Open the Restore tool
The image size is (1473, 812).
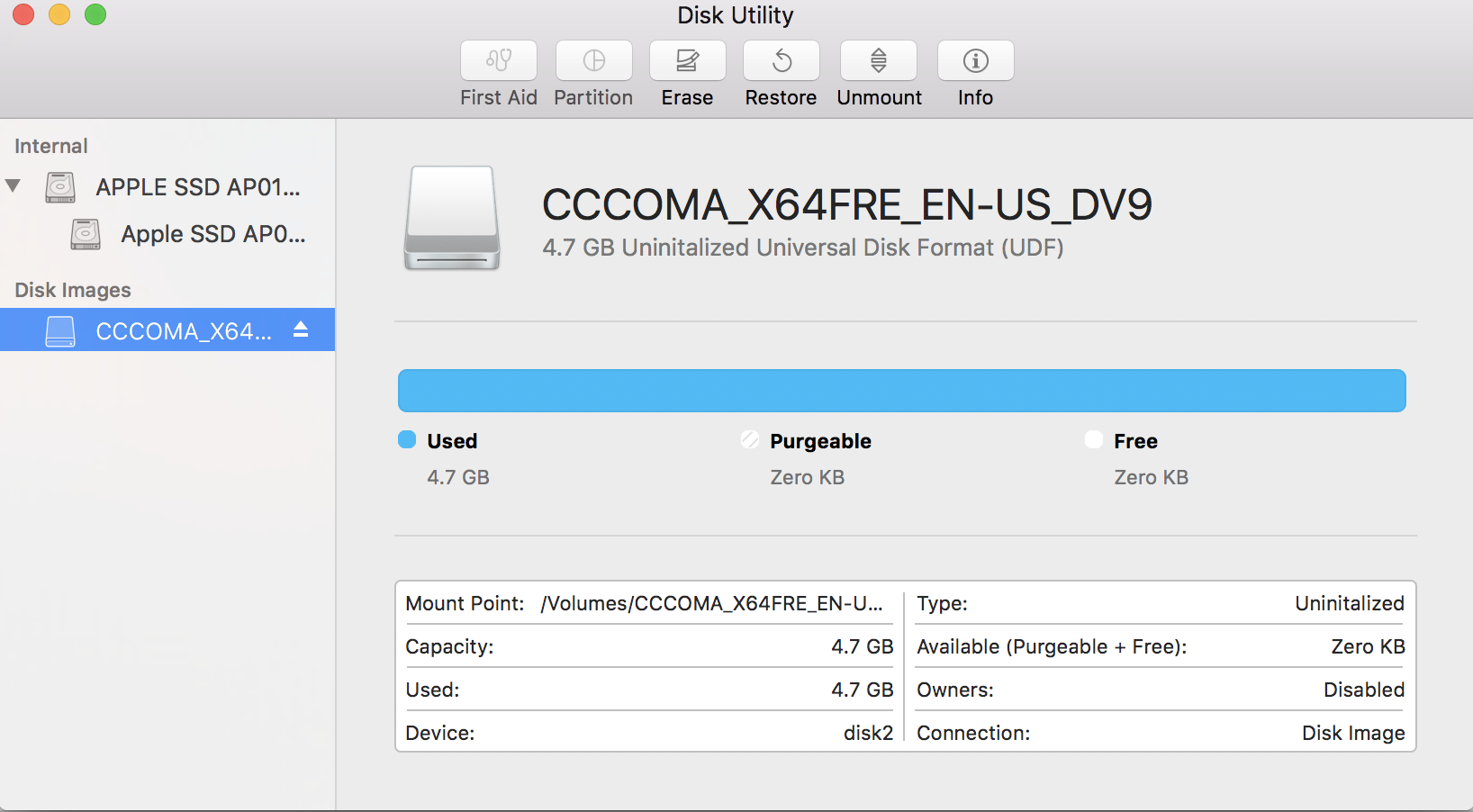[x=780, y=72]
